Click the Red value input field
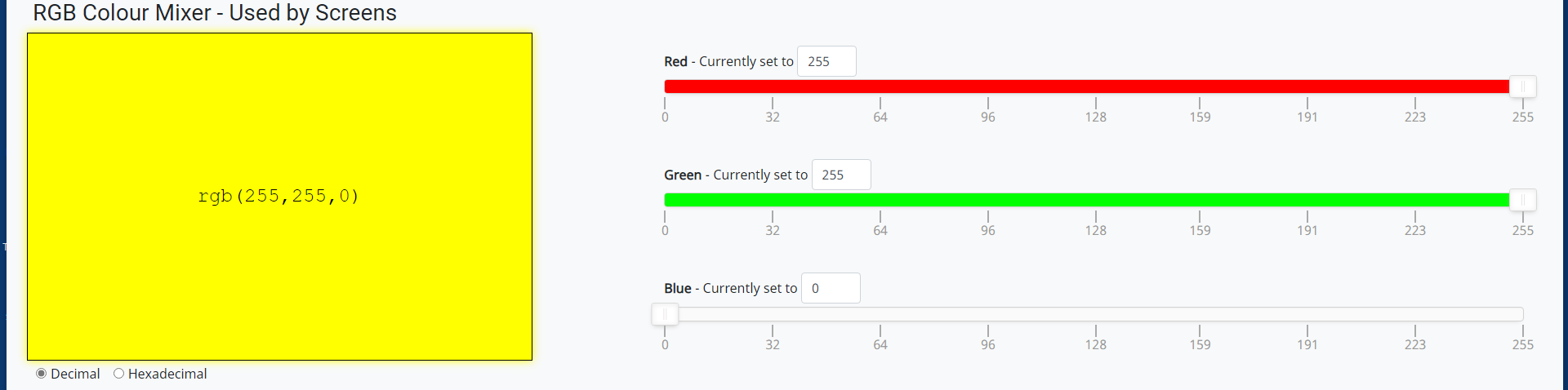 click(x=826, y=61)
